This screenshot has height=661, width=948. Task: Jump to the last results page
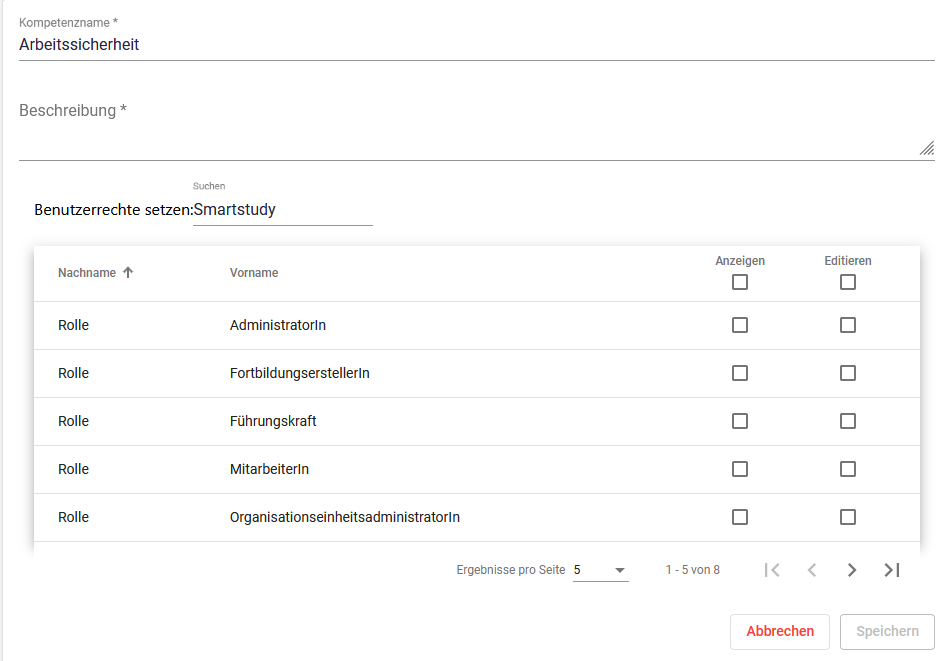click(x=892, y=570)
